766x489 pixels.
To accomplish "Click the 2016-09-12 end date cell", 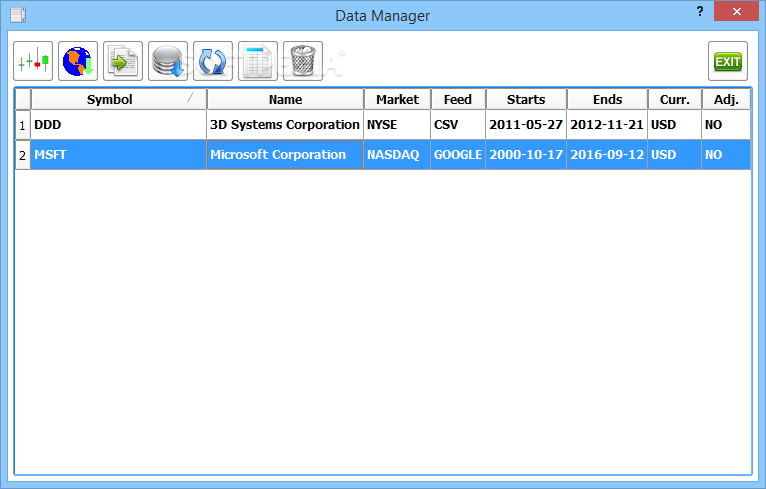I will click(607, 155).
